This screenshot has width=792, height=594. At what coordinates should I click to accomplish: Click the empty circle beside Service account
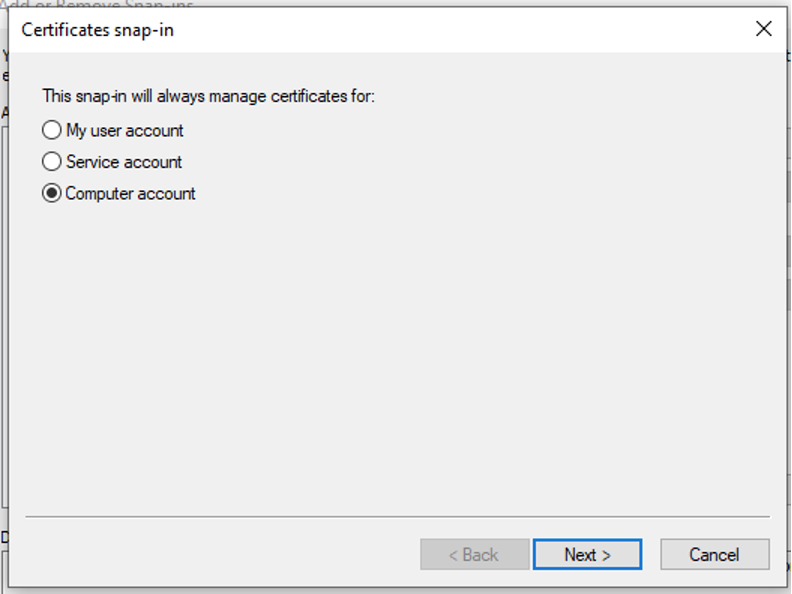coord(52,162)
